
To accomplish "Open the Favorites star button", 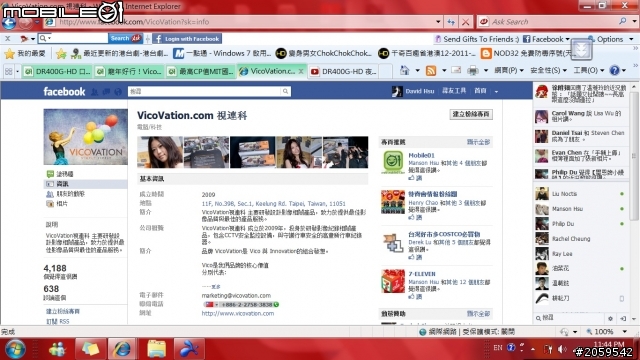I will click(x=10, y=53).
